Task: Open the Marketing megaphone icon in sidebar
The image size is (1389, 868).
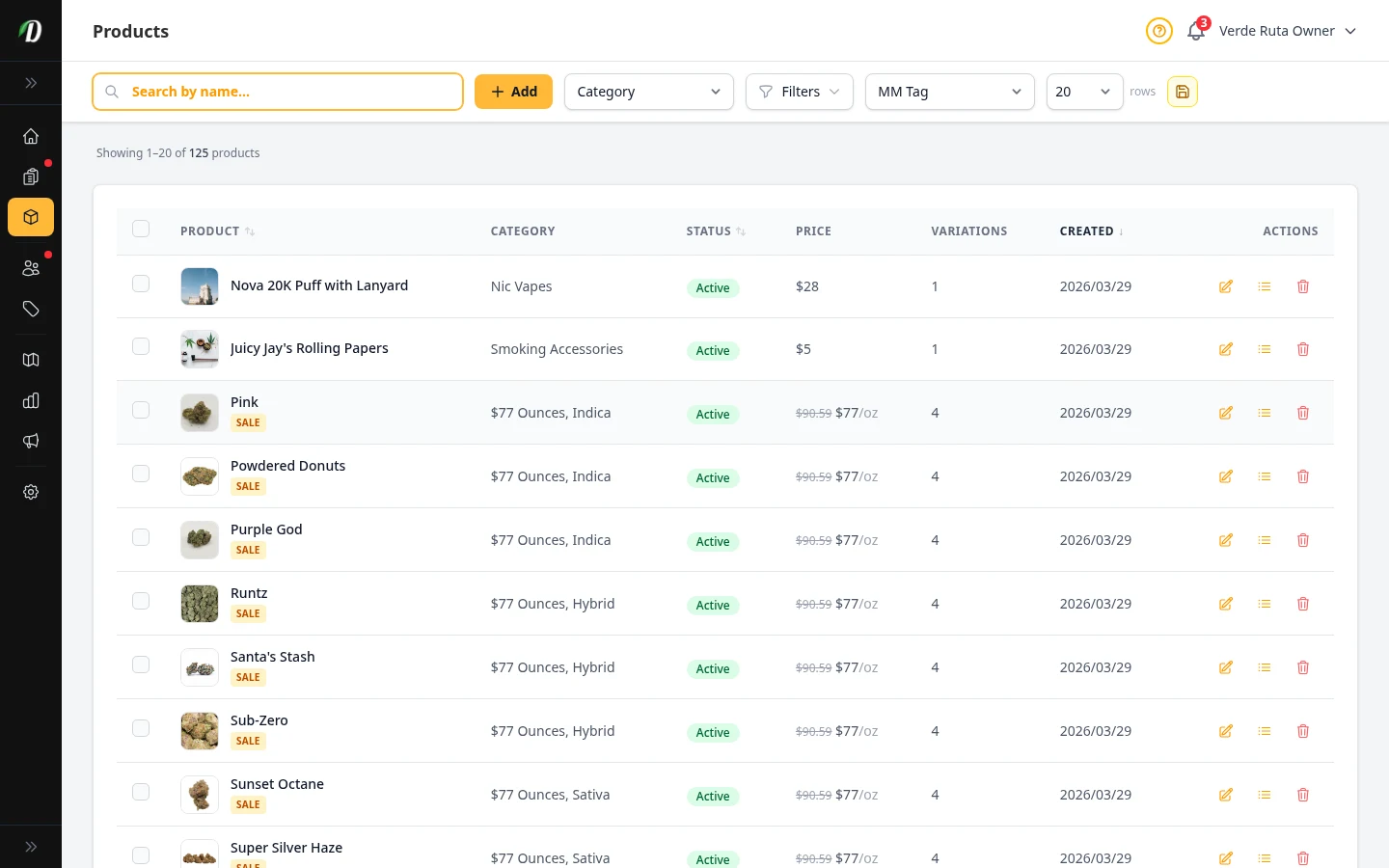Action: 31,441
